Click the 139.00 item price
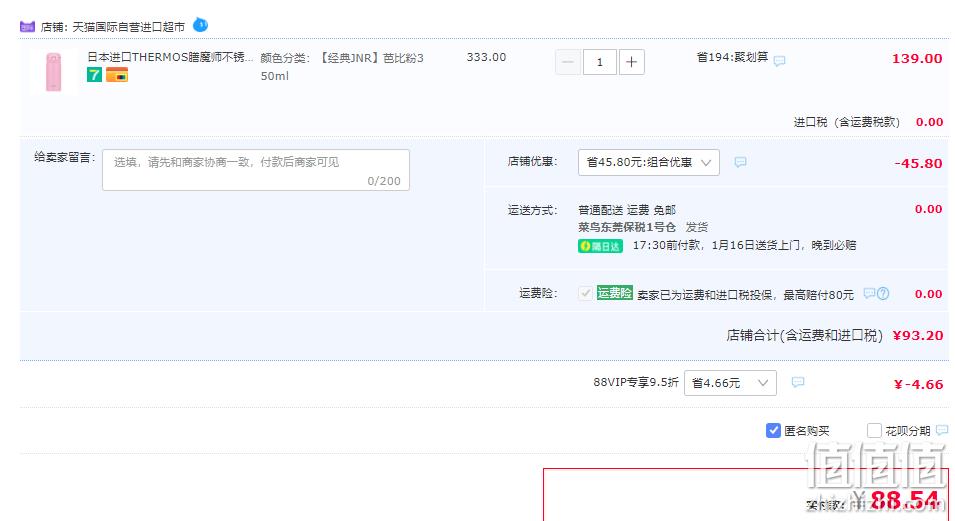Screen dimensions: 955x521 pyautogui.click(x=917, y=59)
